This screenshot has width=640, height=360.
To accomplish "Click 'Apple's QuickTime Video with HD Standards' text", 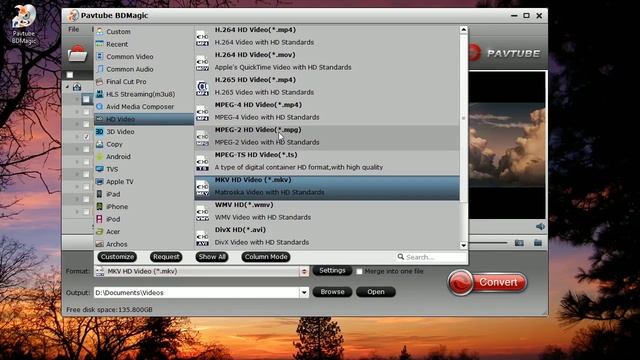I will coord(283,67).
